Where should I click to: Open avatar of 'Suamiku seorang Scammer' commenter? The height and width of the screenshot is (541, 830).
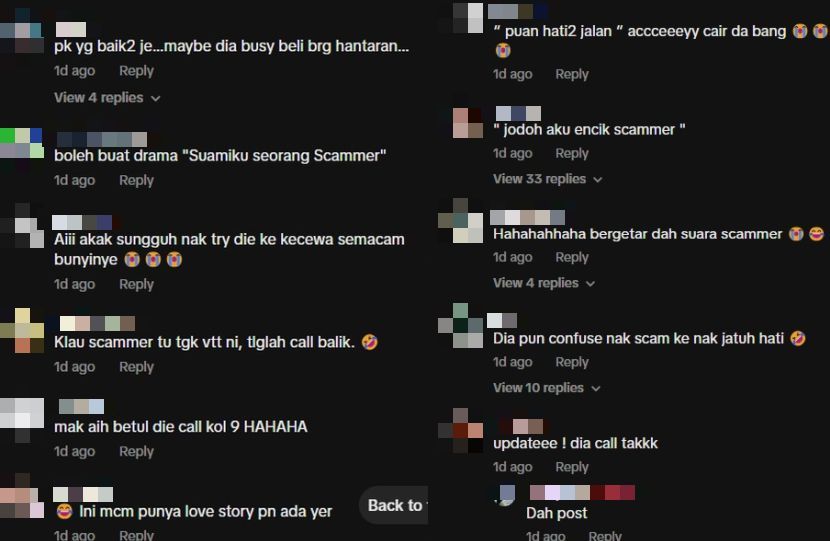(22, 143)
